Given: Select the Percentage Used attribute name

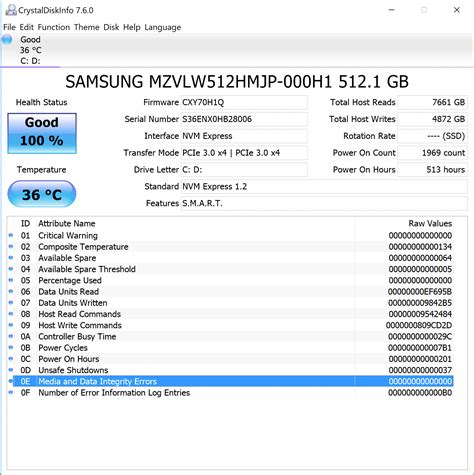Looking at the screenshot, I should point(70,280).
